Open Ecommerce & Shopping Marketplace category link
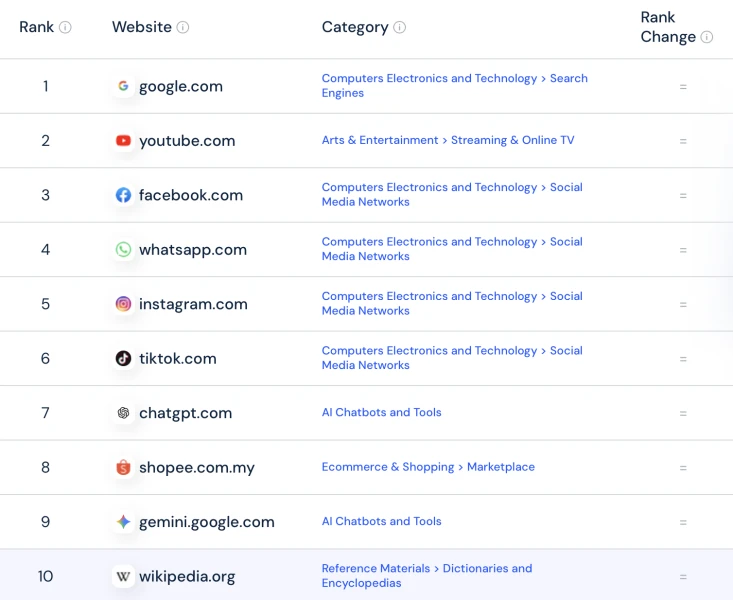Screen dimensions: 733x600 [x=428, y=467]
